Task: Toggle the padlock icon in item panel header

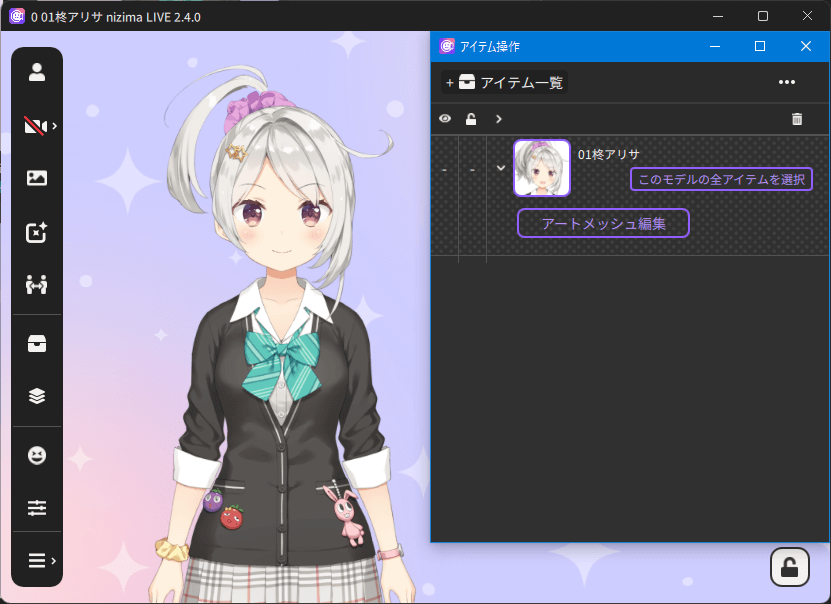Action: [471, 119]
